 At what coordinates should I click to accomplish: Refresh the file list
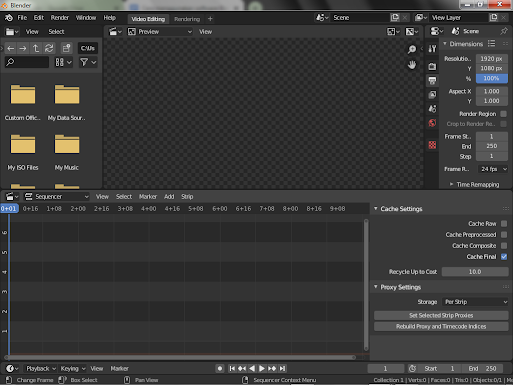click(x=49, y=49)
